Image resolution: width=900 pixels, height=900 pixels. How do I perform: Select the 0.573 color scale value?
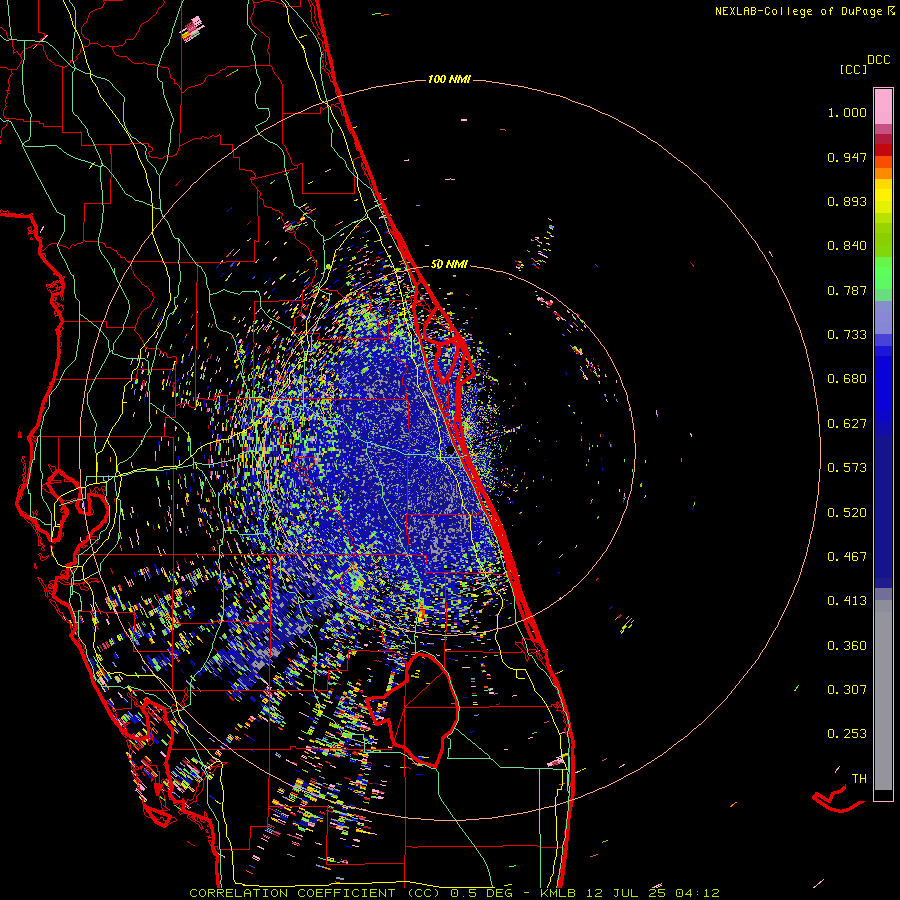(x=847, y=468)
